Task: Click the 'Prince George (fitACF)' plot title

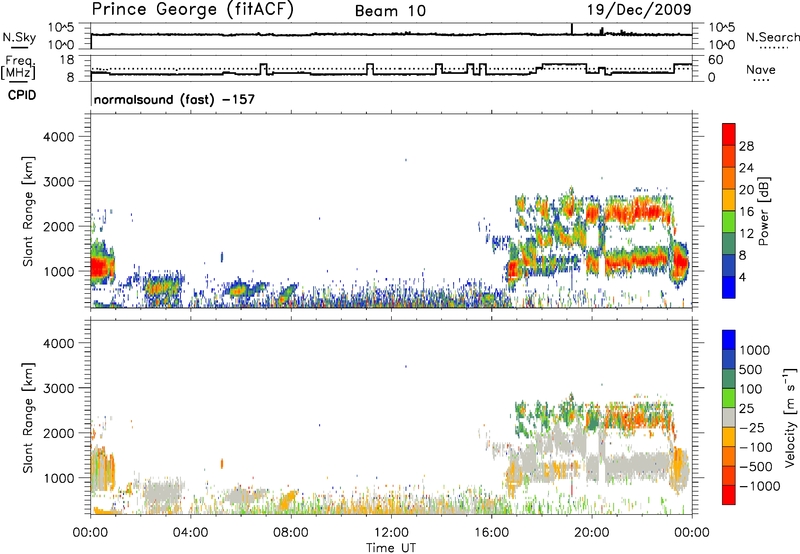Action: (192, 9)
